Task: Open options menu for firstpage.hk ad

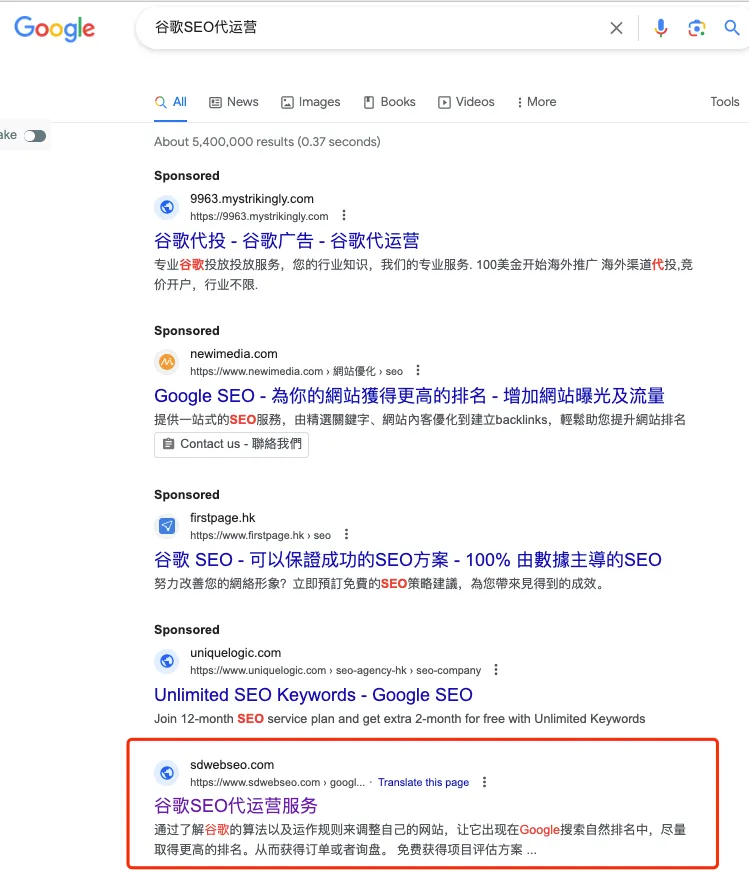Action: pos(346,535)
